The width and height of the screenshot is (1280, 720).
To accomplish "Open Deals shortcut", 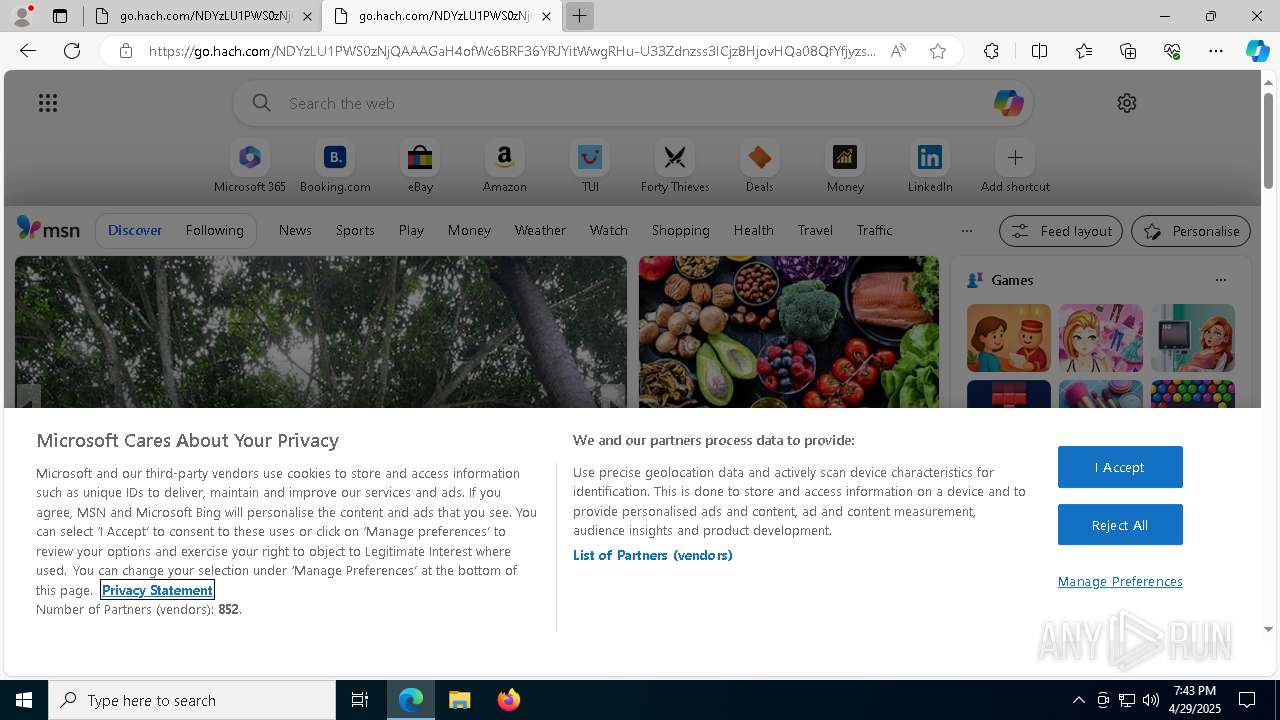I will coord(760,166).
